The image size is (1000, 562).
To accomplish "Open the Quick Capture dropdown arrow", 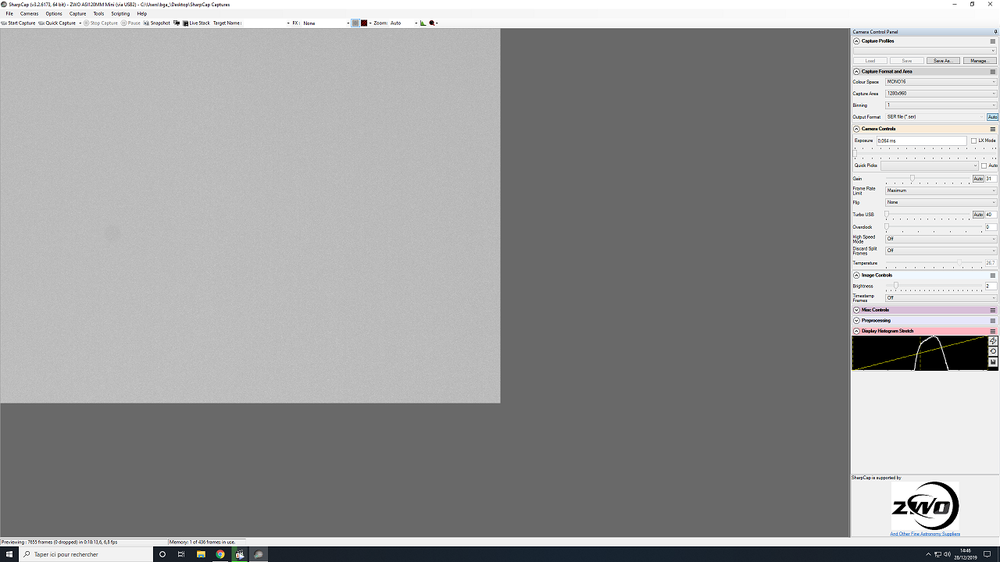I will click(80, 23).
